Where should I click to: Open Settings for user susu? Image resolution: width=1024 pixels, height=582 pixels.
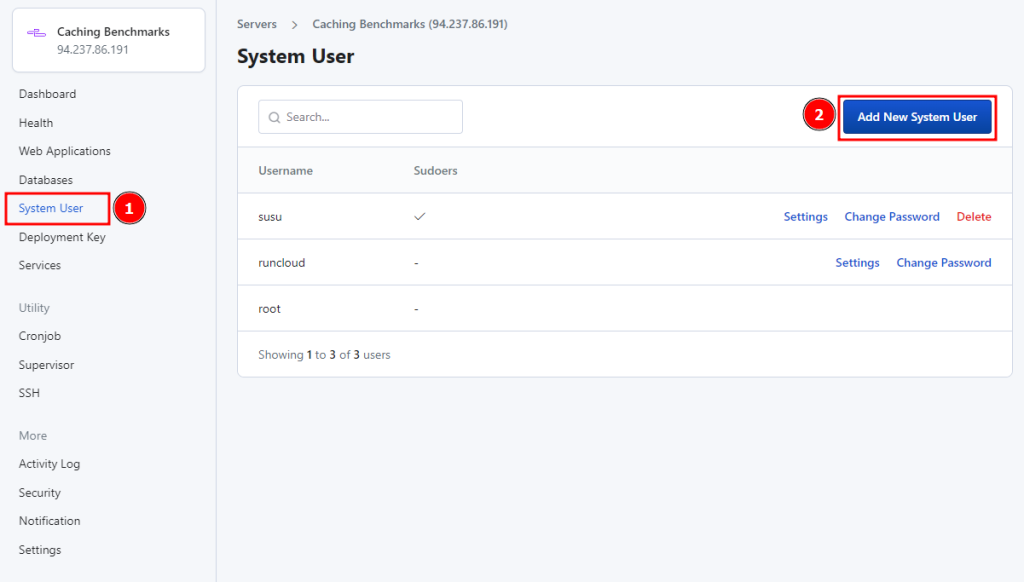805,217
